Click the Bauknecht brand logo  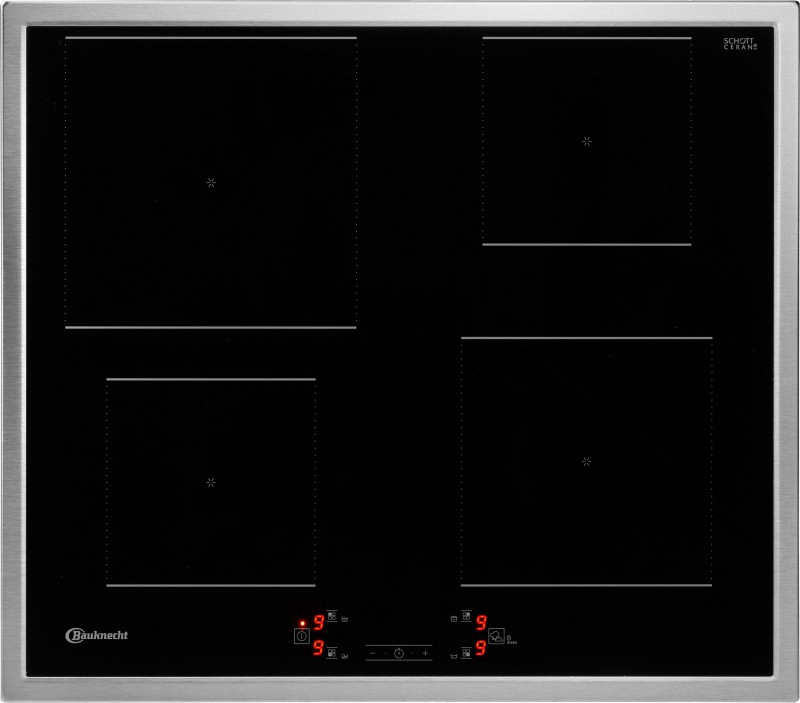tap(97, 634)
